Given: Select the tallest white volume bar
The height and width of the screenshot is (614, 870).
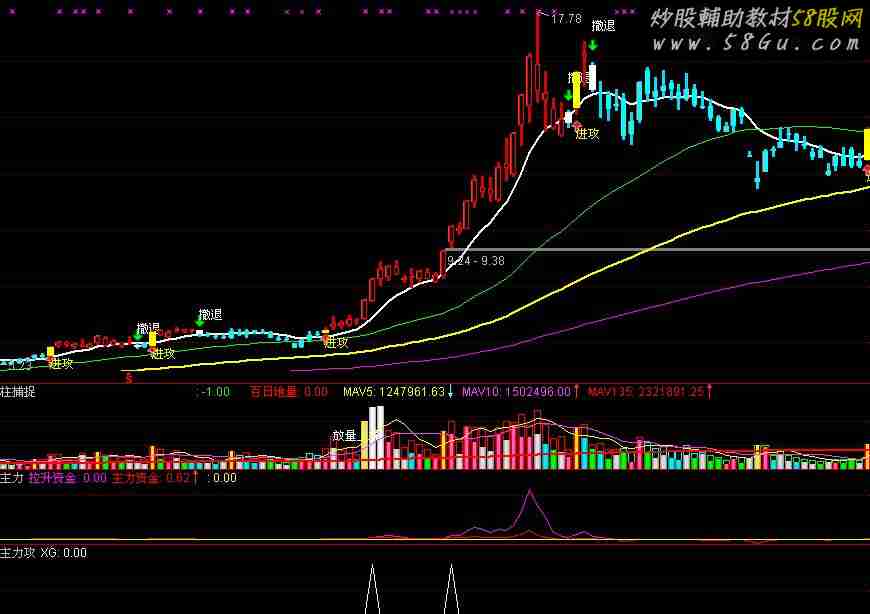Looking at the screenshot, I should tap(380, 438).
